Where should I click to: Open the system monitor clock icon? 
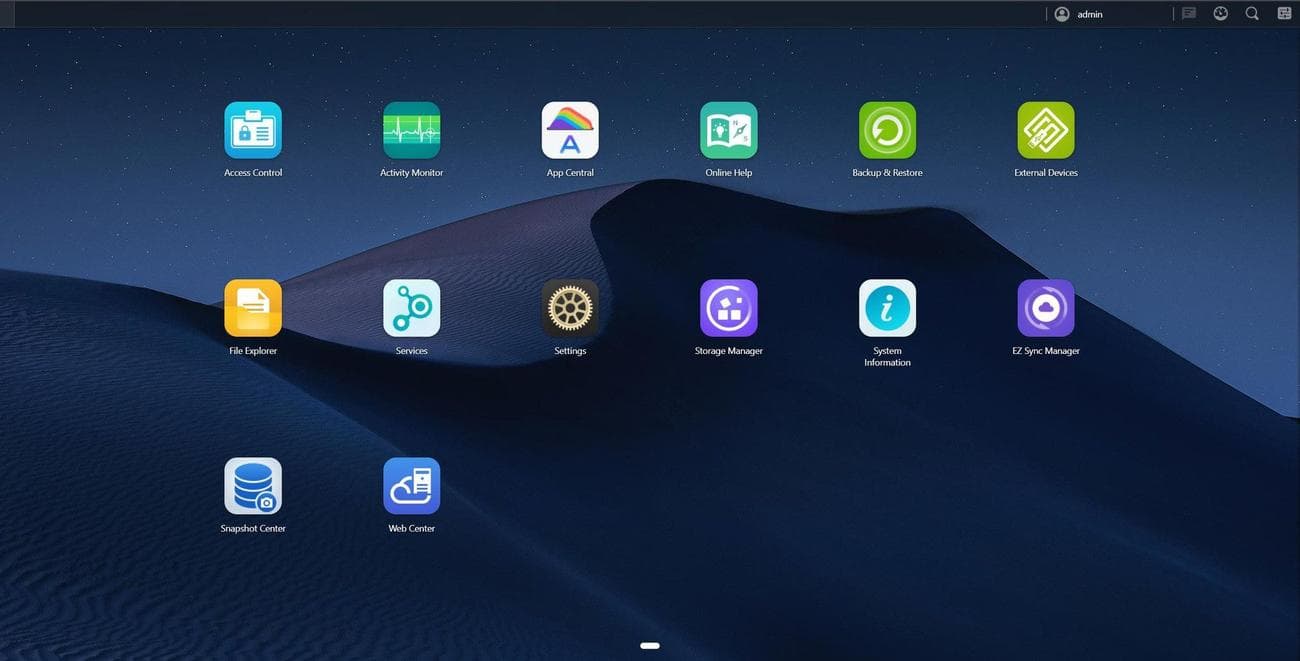(x=1220, y=13)
